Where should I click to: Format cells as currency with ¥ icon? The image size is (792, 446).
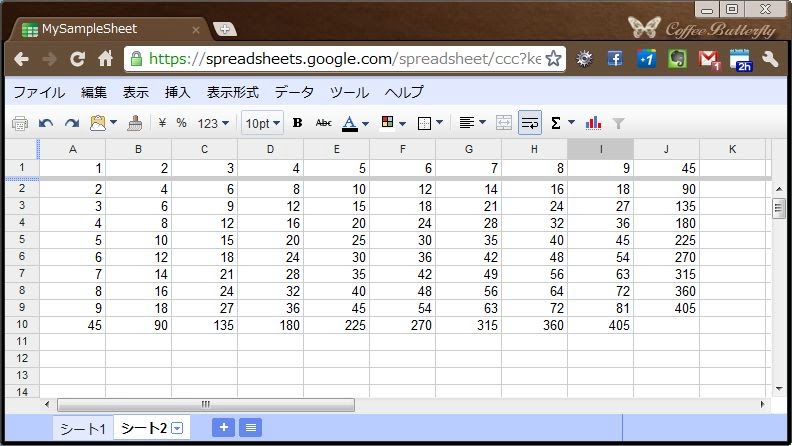point(162,123)
